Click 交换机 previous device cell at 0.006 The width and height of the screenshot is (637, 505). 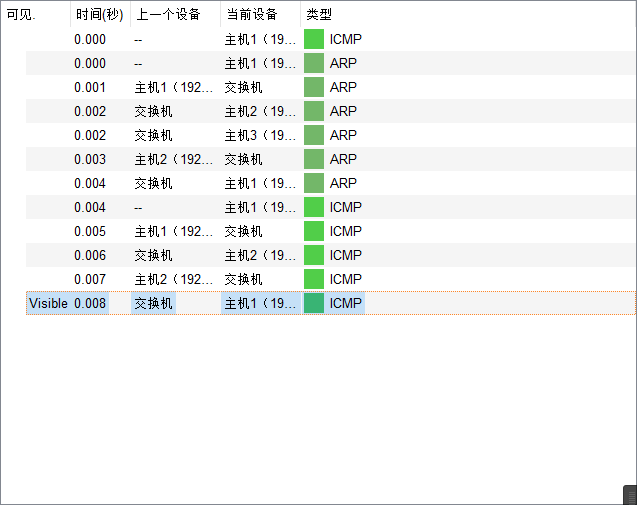(x=153, y=255)
